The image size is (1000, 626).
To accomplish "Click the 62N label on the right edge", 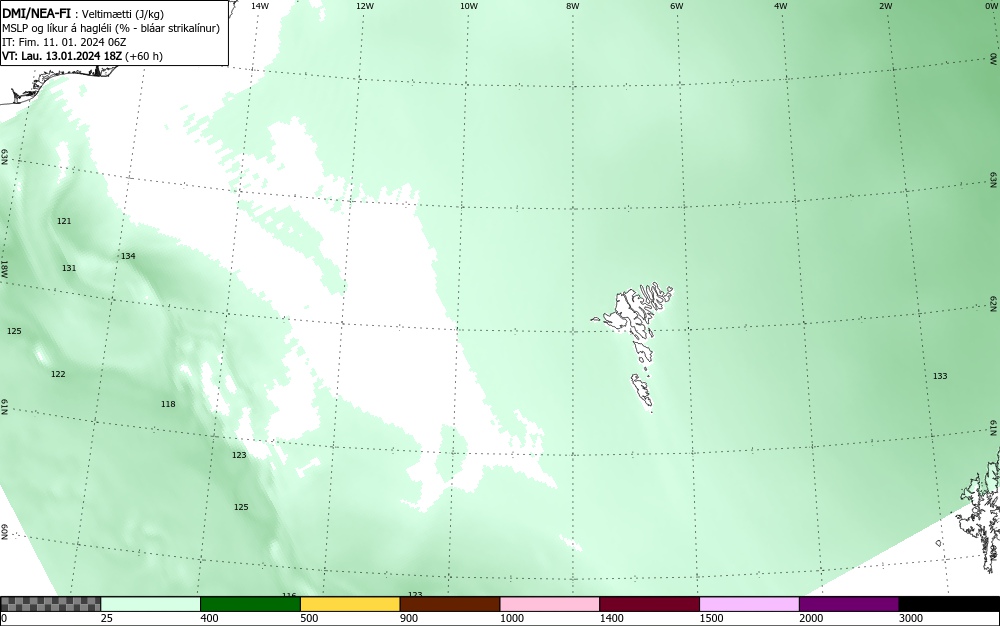I will click(994, 303).
